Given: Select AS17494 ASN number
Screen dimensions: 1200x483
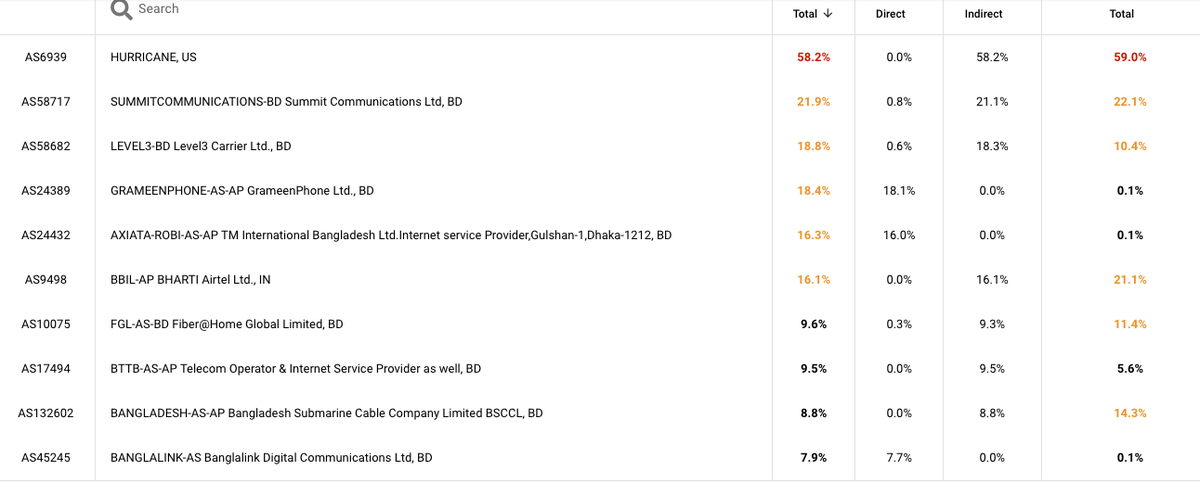Looking at the screenshot, I should [x=46, y=368].
